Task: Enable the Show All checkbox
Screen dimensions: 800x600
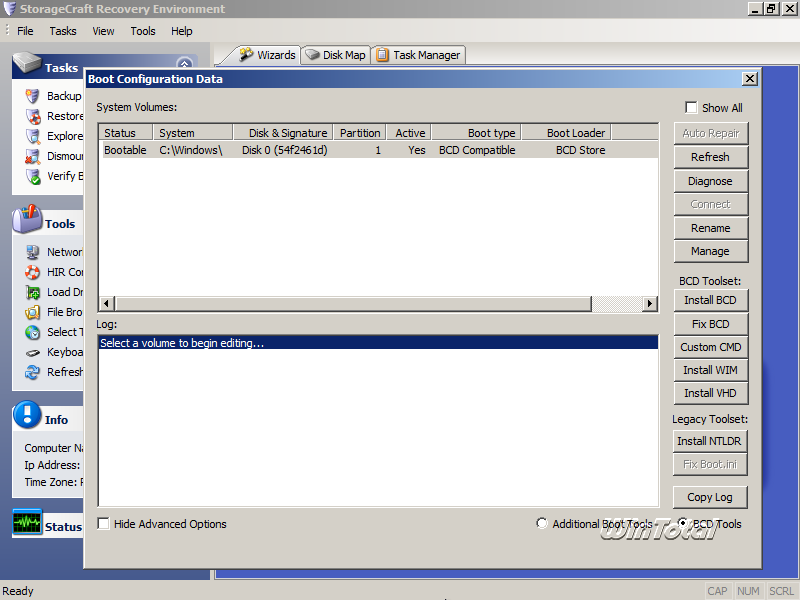Action: tap(691, 108)
